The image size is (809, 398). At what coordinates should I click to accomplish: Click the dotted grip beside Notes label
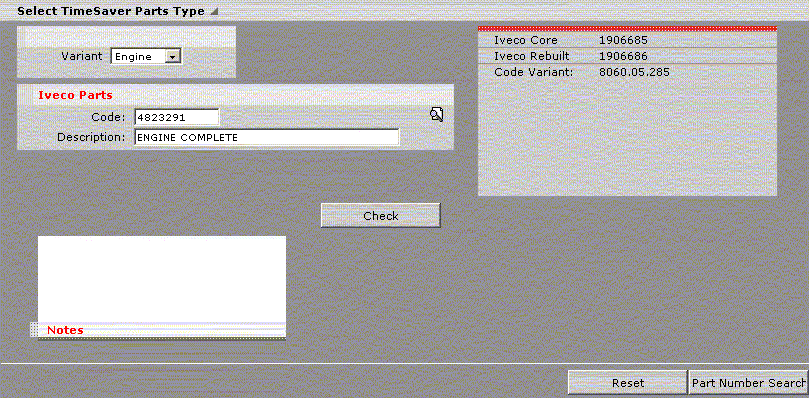tap(34, 329)
